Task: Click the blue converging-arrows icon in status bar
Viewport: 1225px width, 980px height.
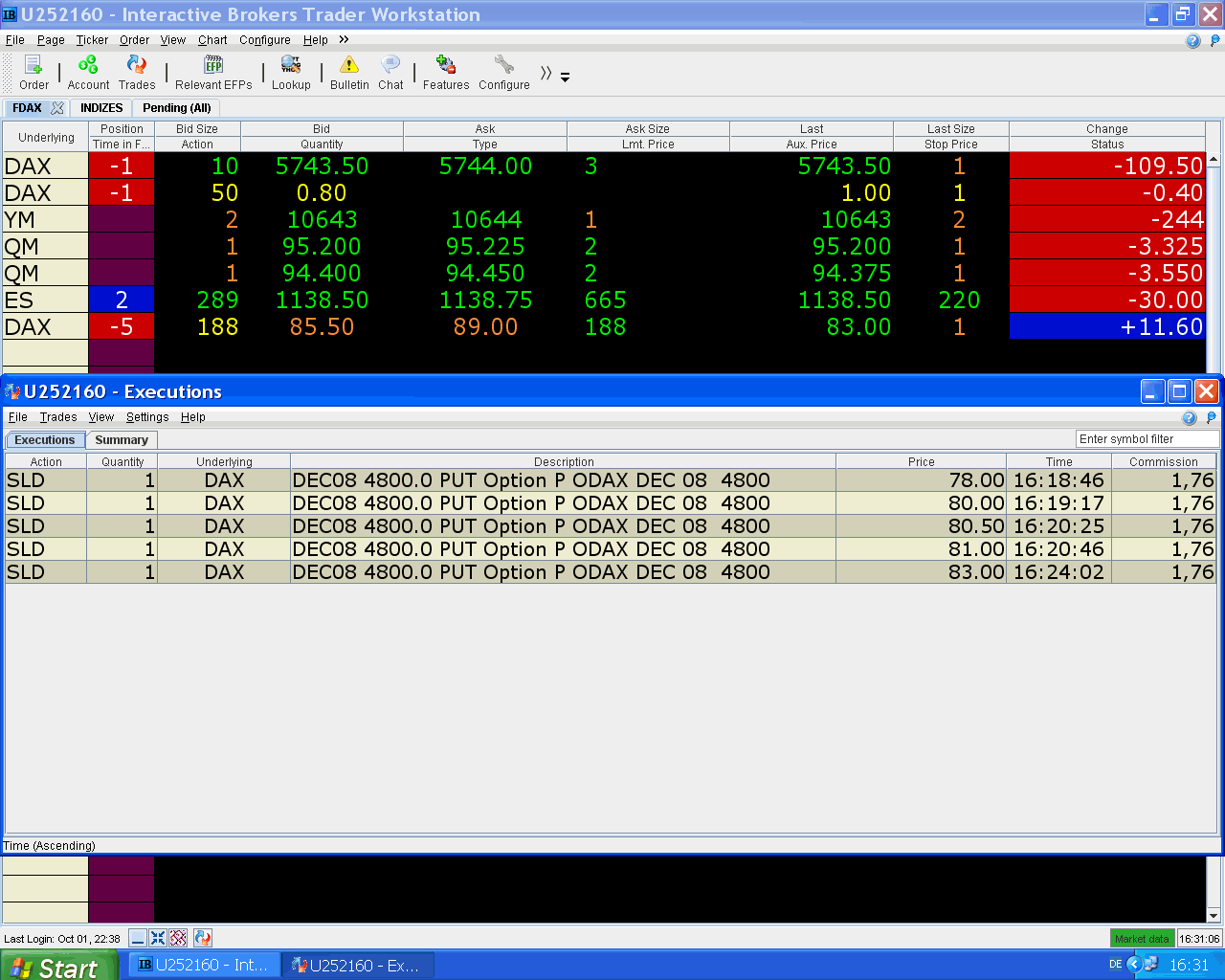Action: (158, 938)
